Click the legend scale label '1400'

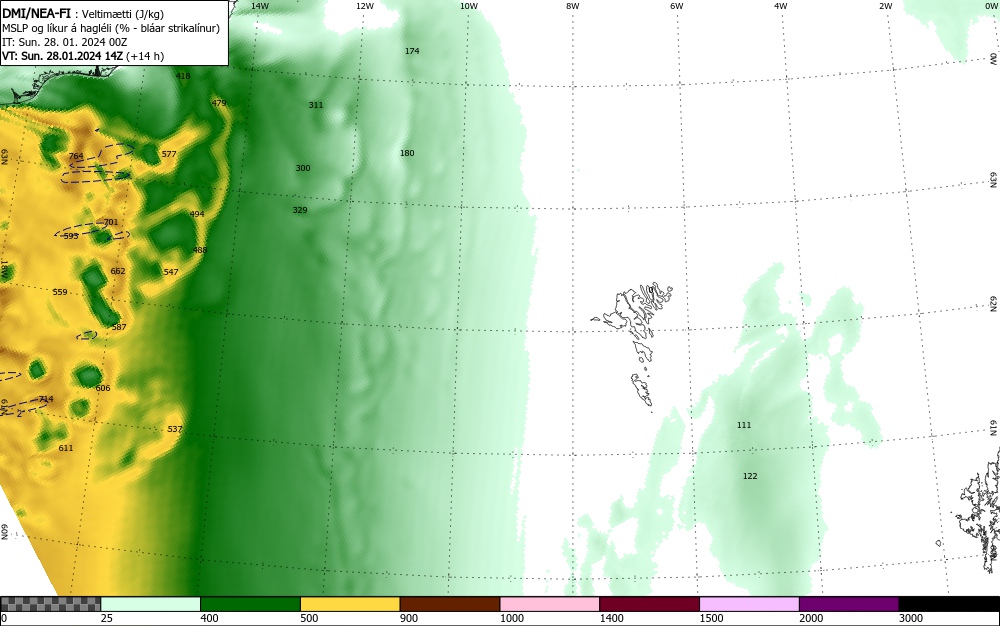pos(612,618)
